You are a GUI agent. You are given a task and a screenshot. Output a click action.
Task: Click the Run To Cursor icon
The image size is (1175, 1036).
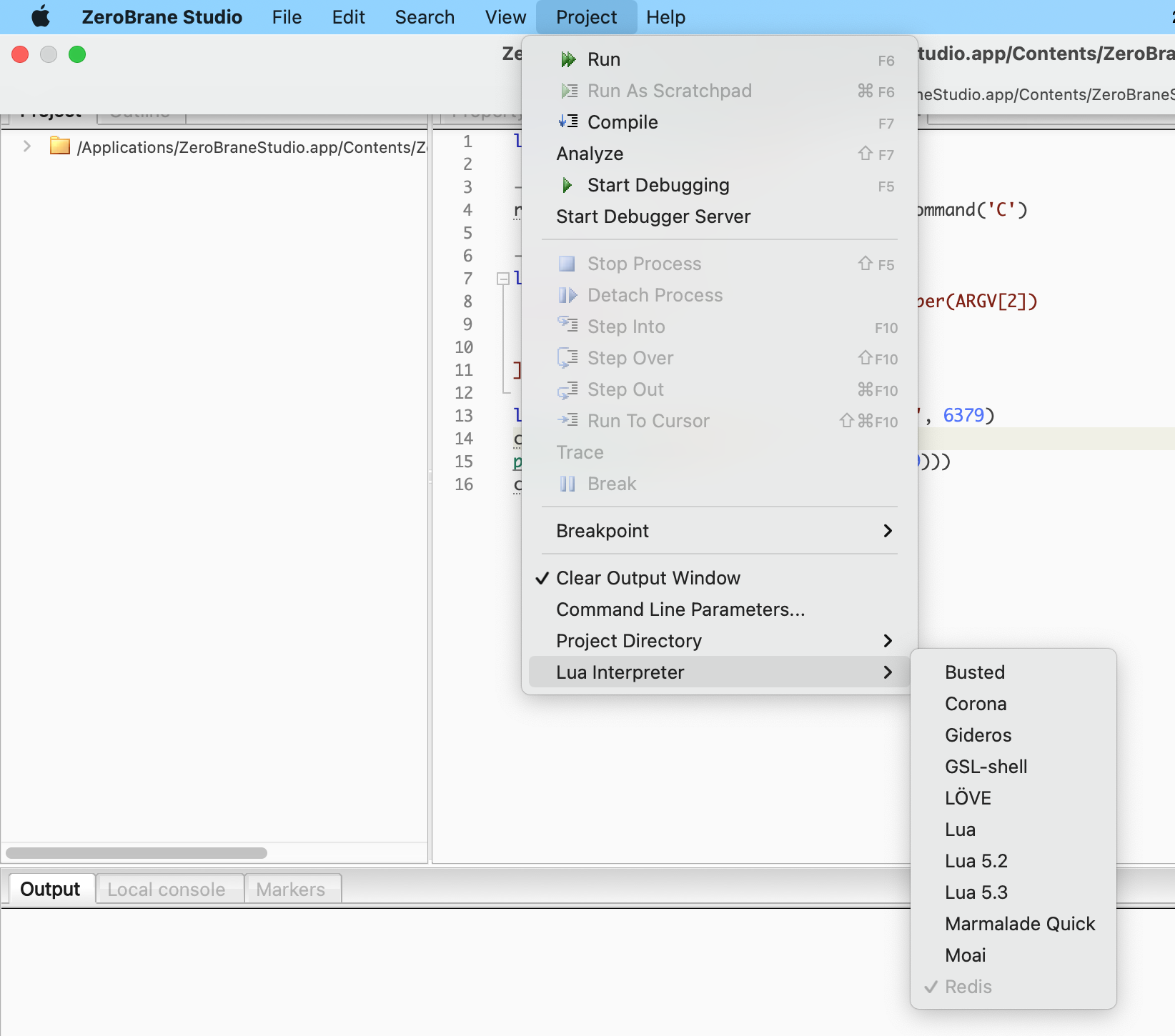568,420
